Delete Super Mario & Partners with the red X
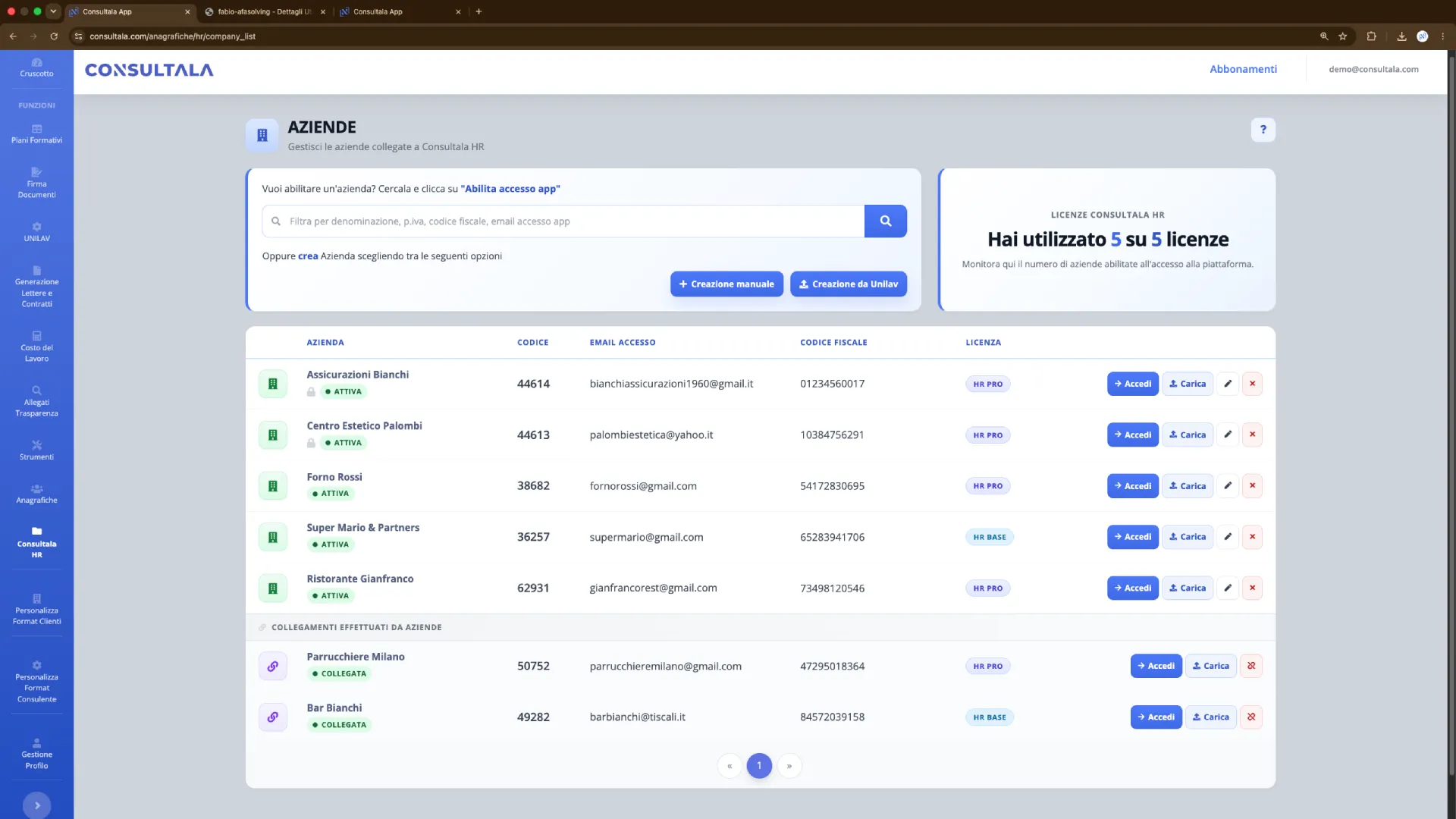Image resolution: width=1456 pixels, height=819 pixels. click(1252, 537)
